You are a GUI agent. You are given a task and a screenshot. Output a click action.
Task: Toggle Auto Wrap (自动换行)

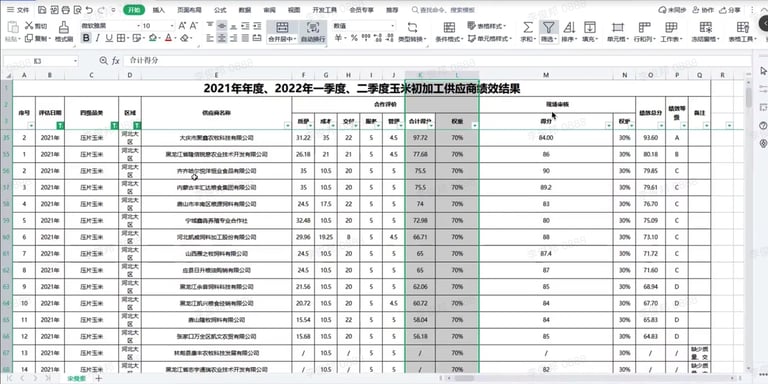tap(312, 32)
